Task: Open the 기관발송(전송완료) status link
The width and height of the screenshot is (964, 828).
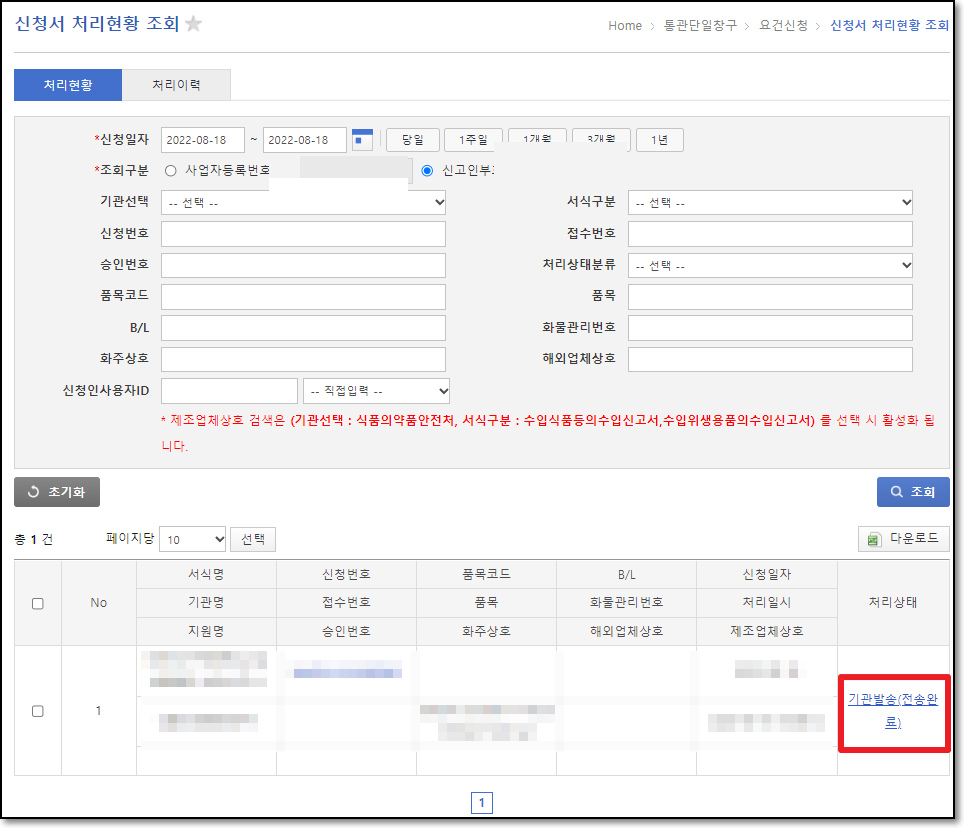Action: pos(893,711)
